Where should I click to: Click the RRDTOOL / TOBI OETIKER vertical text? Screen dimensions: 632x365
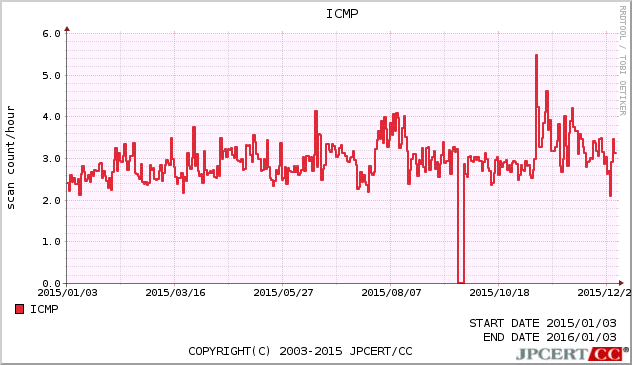[622, 61]
